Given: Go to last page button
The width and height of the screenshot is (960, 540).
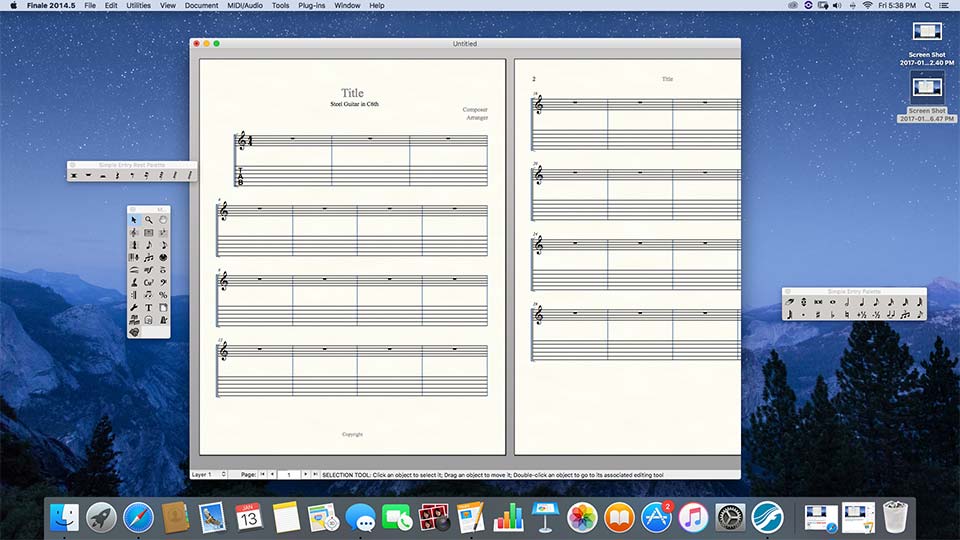Looking at the screenshot, I should [x=315, y=474].
